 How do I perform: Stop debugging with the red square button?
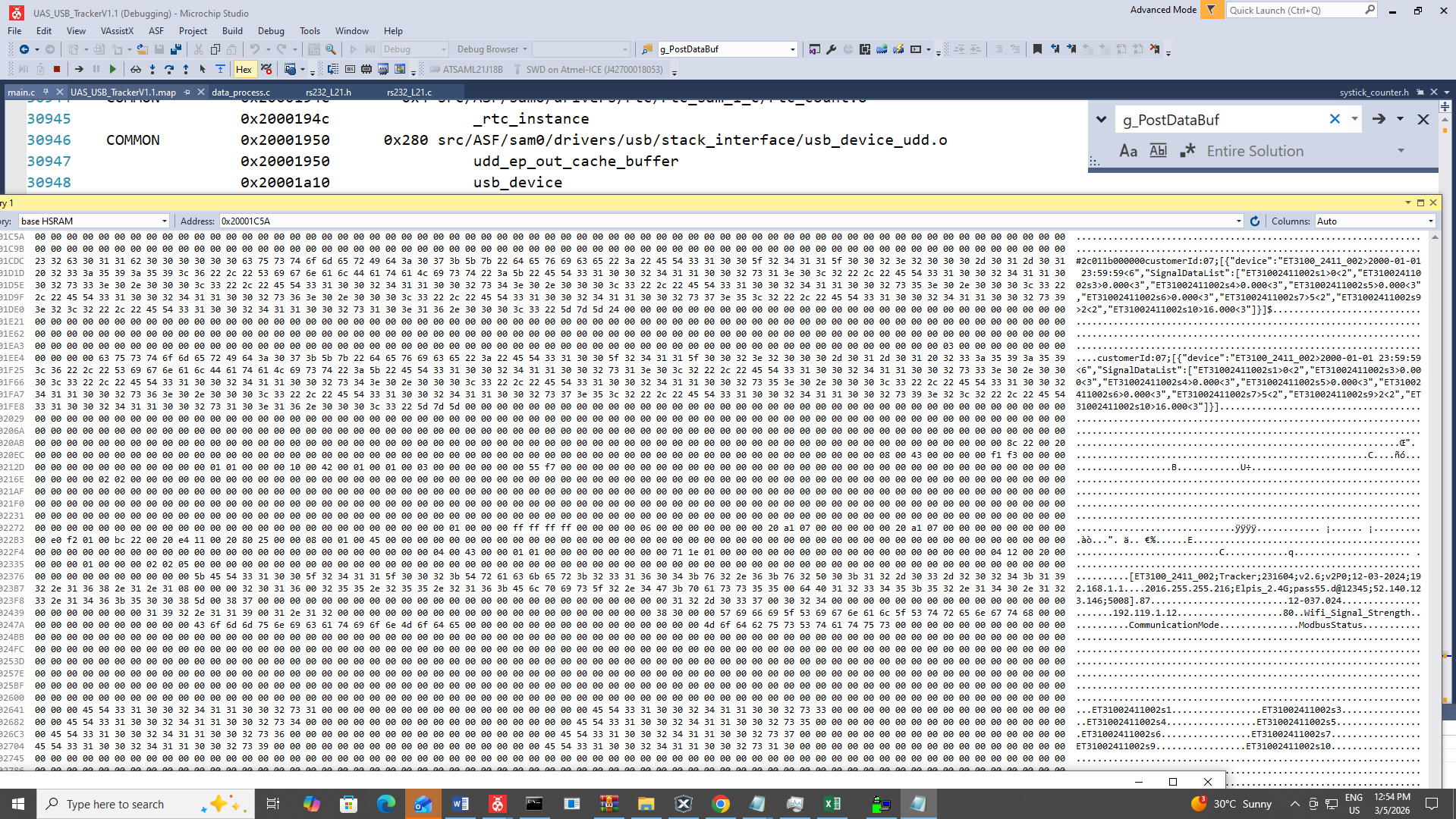57,69
